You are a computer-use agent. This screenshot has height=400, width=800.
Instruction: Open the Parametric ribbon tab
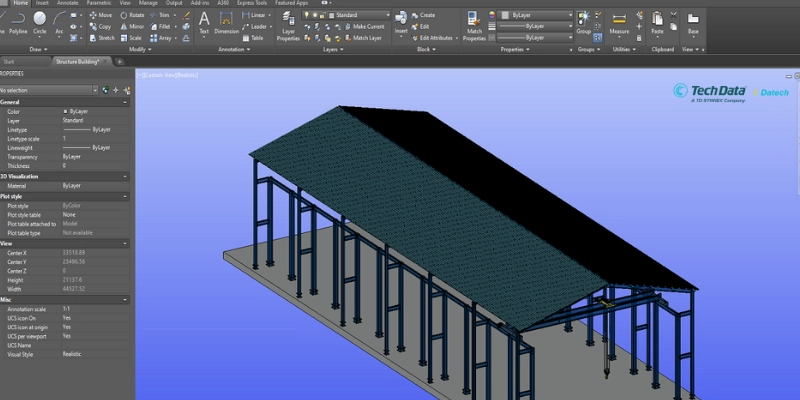click(98, 3)
